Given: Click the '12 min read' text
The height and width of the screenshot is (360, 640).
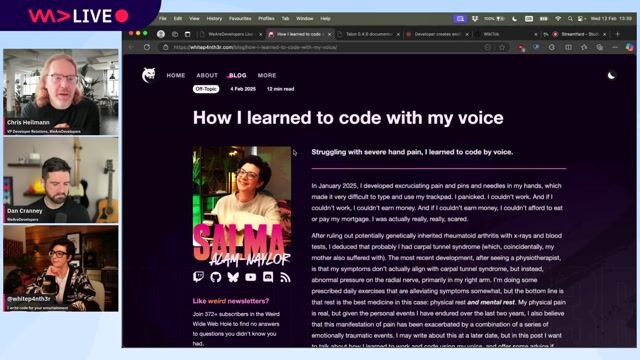Looking at the screenshot, I should click(x=280, y=89).
